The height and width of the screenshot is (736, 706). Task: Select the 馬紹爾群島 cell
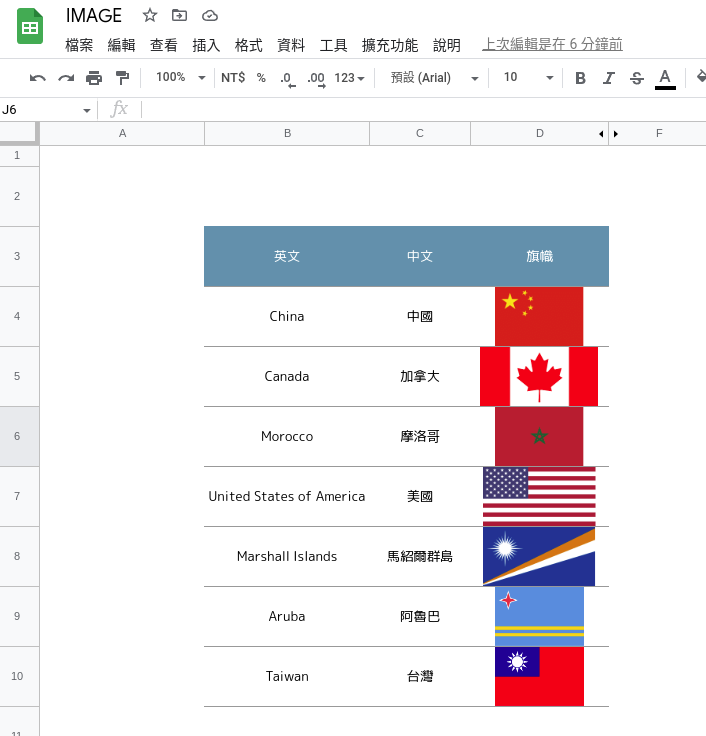[x=420, y=557]
